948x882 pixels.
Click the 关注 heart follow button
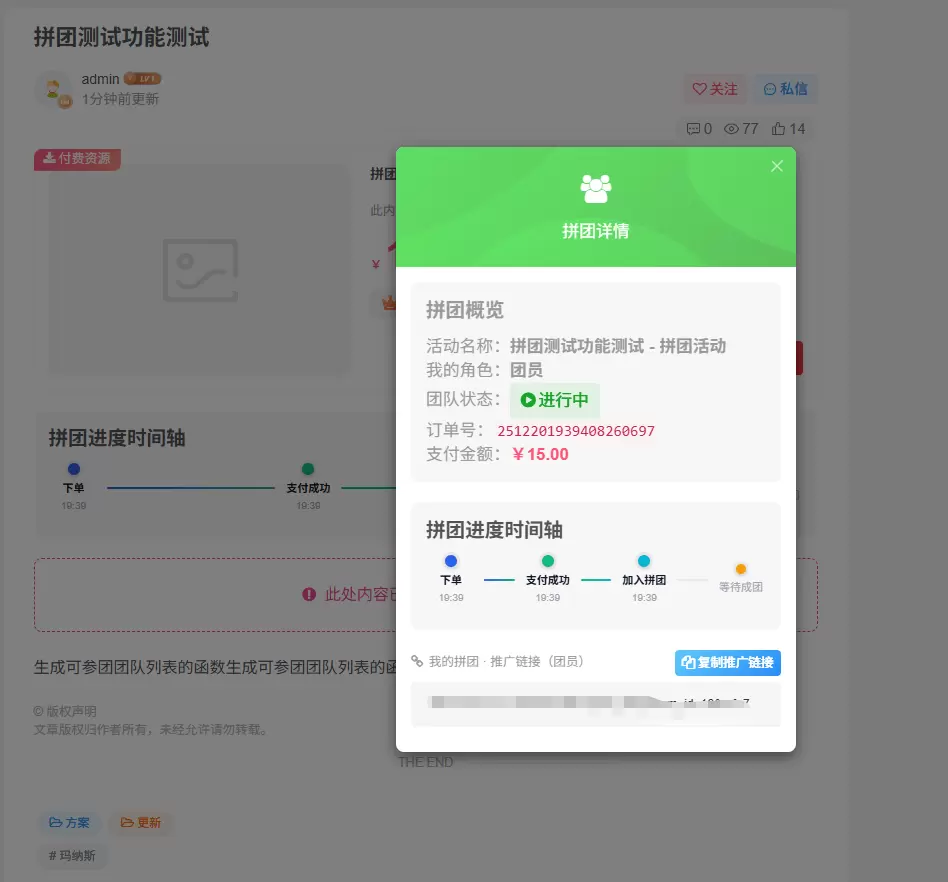pyautogui.click(x=715, y=89)
